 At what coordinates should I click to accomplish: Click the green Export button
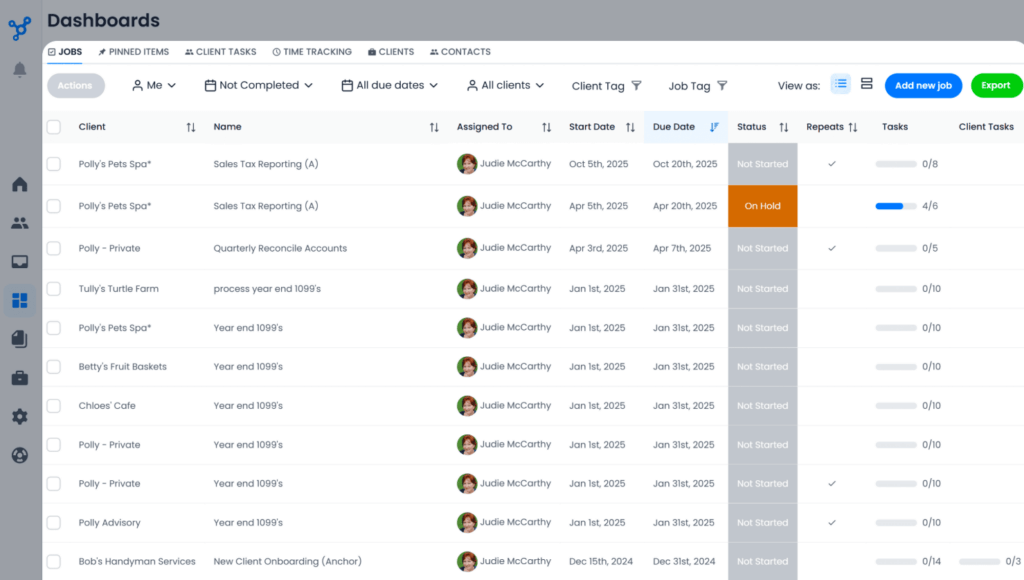(x=995, y=86)
